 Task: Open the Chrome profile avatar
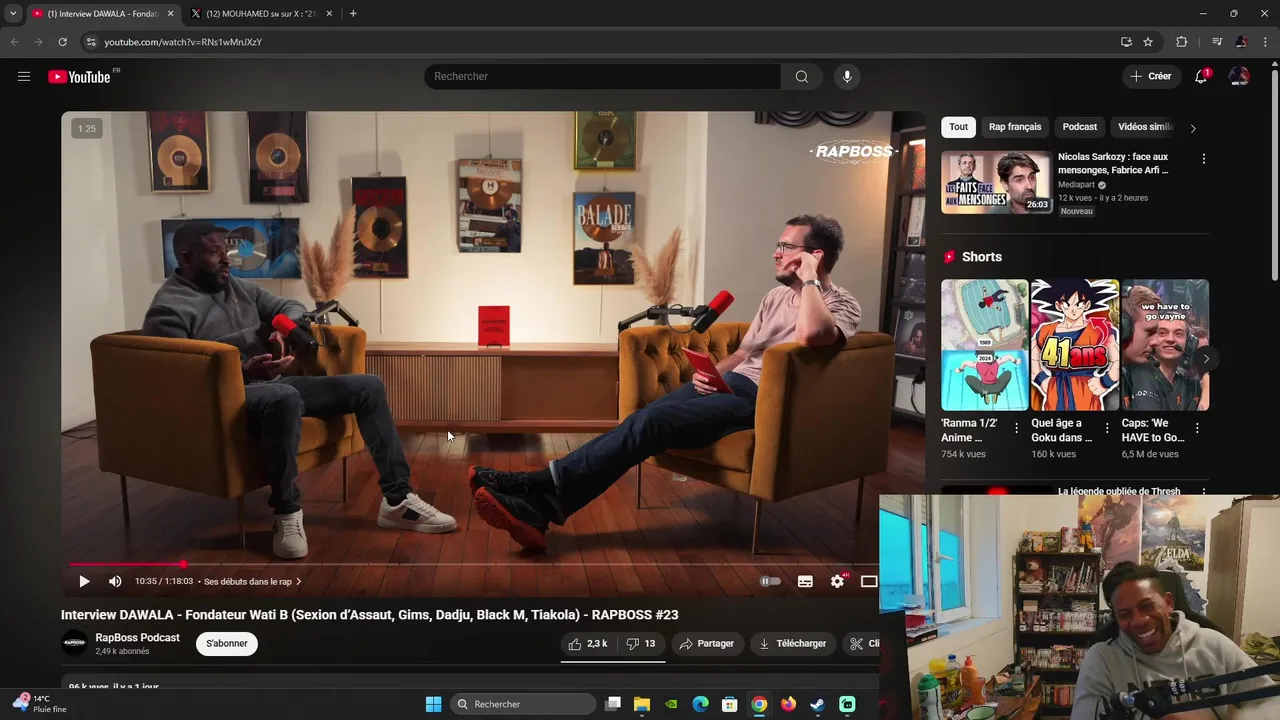click(1241, 42)
